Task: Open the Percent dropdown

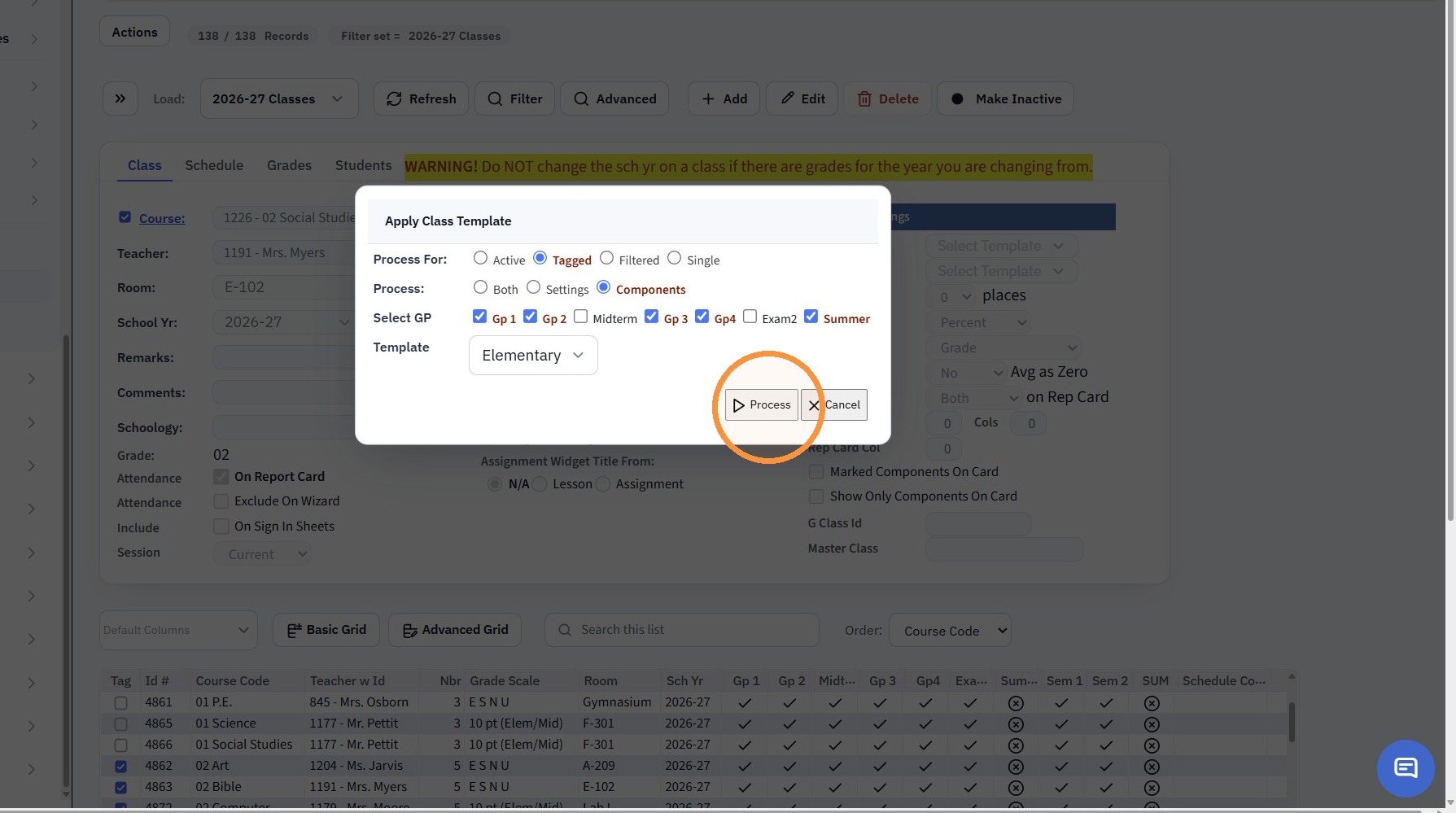Action: point(980,322)
